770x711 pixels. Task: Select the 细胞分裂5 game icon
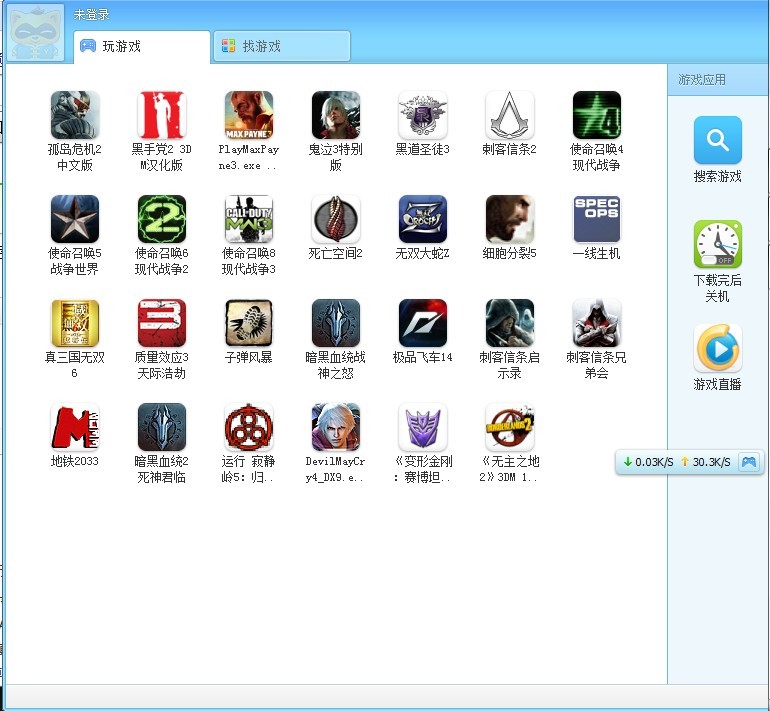point(509,219)
